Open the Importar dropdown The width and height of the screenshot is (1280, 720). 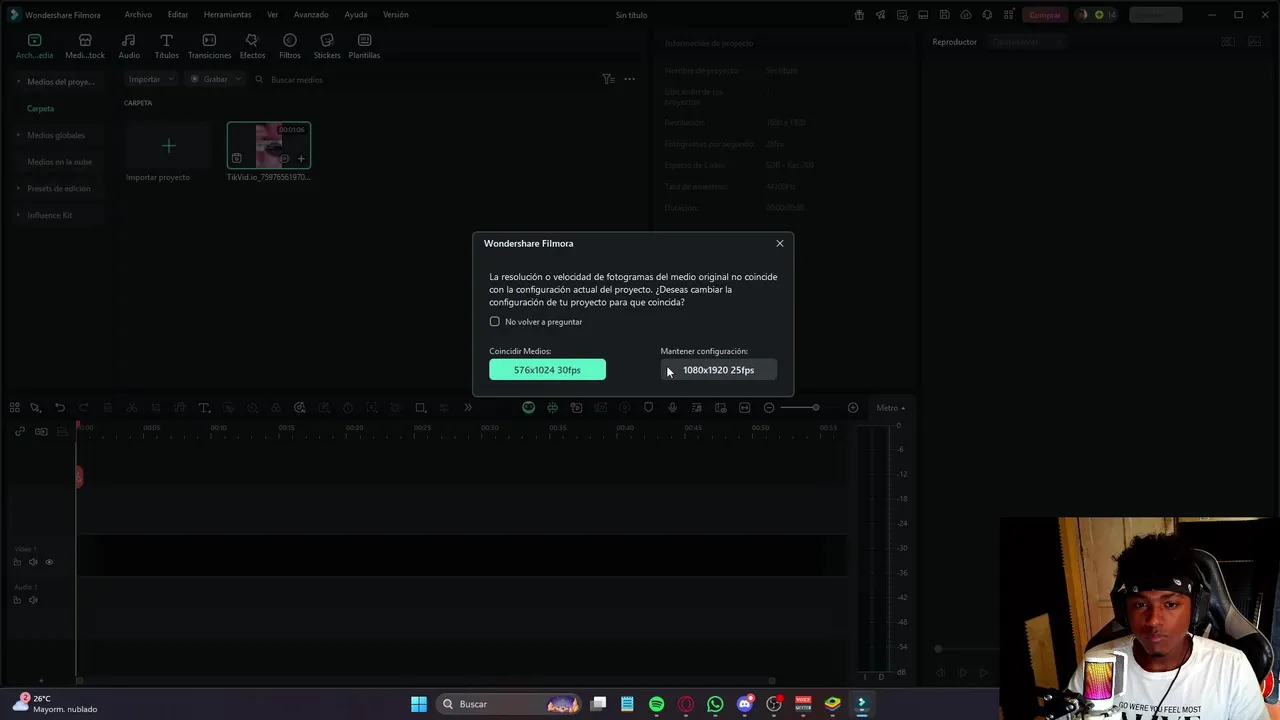point(151,79)
